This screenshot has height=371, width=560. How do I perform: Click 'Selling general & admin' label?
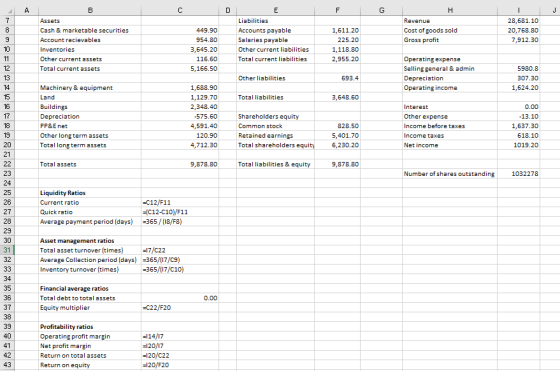coord(439,69)
